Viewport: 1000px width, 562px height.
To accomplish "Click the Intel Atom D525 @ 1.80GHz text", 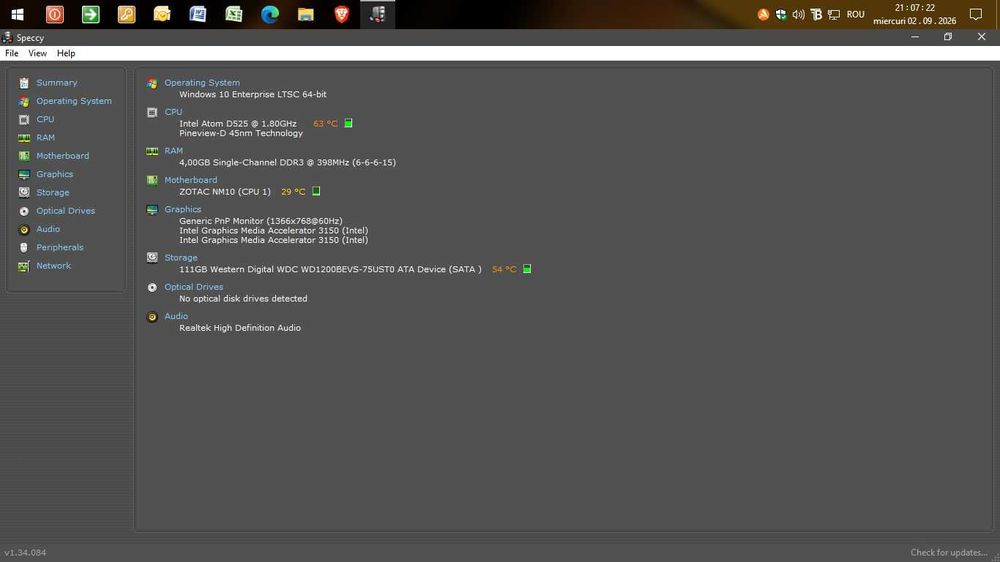I will 238,124.
